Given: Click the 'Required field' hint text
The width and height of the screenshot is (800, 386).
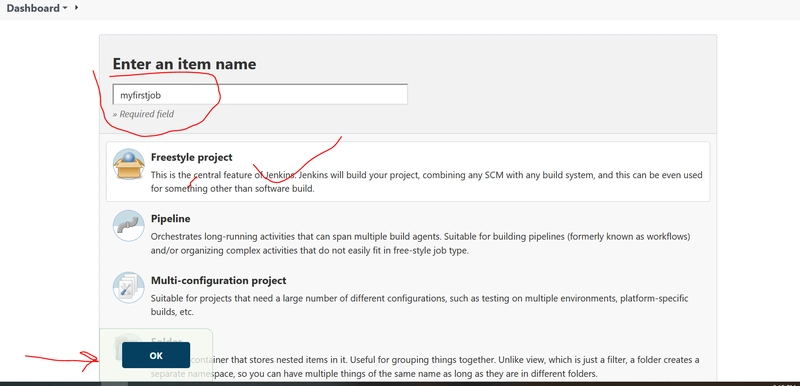Looking at the screenshot, I should point(143,114).
